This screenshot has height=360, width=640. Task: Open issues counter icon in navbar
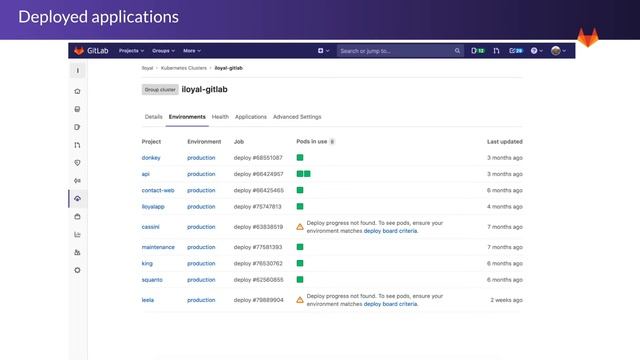tap(478, 51)
